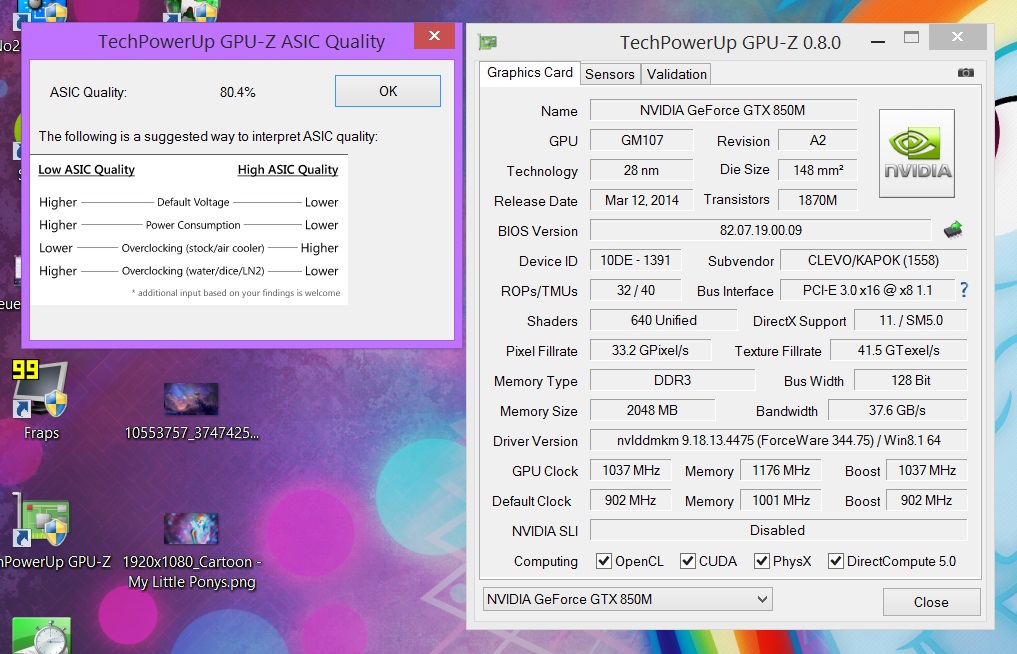Click the Driver Version field nvlddmkm 9.18.13.4475

point(778,440)
